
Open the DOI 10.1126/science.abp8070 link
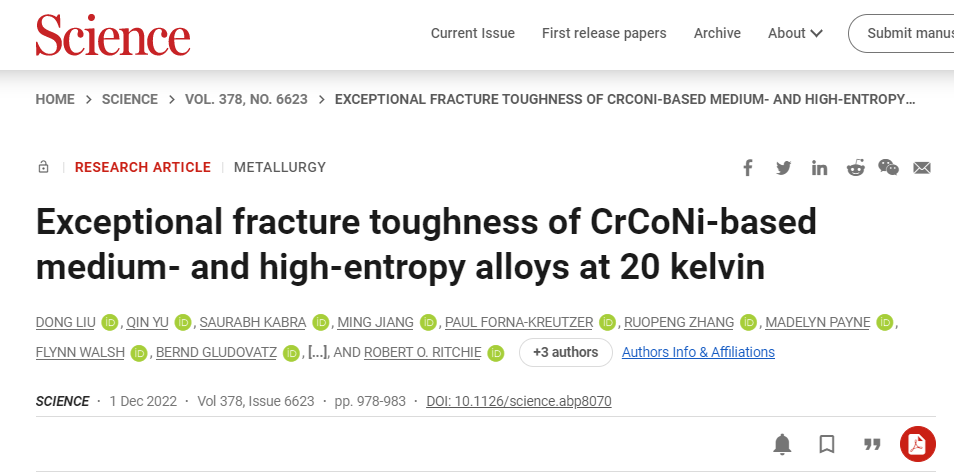(518, 401)
